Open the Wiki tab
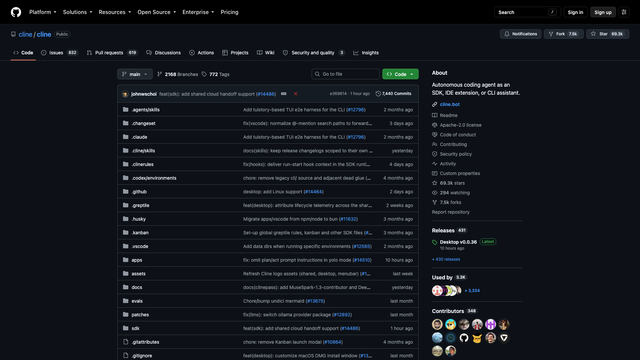Viewport: 640px width, 360px height. [x=266, y=53]
